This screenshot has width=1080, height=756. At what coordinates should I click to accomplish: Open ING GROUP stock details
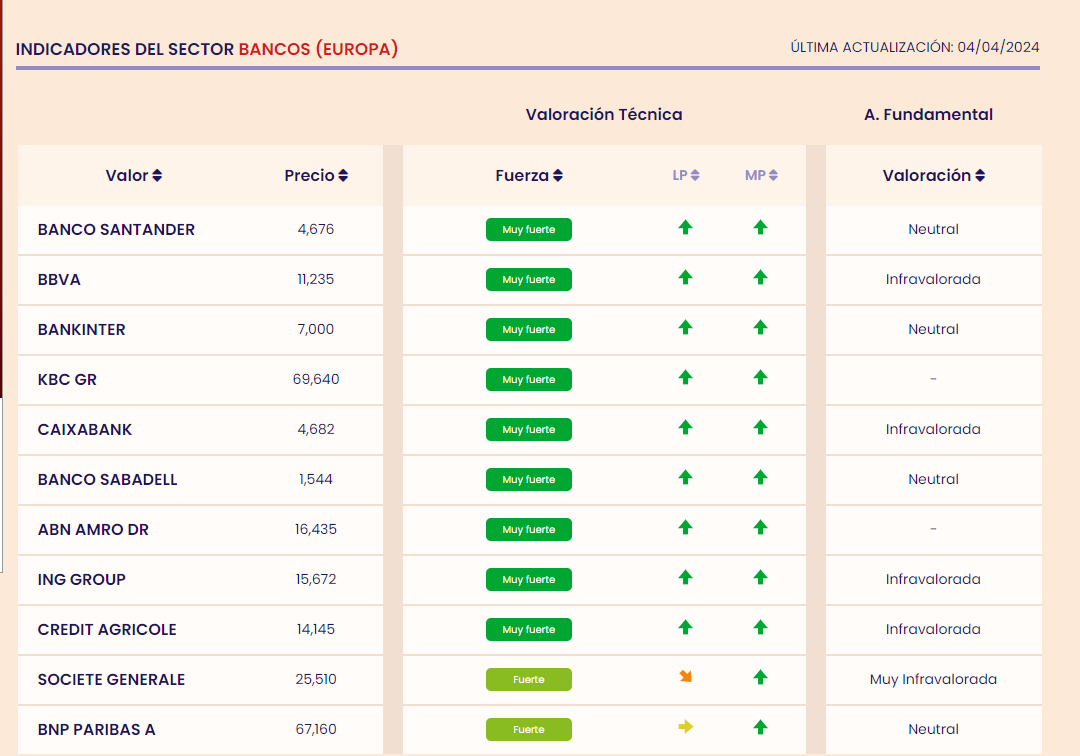(82, 580)
